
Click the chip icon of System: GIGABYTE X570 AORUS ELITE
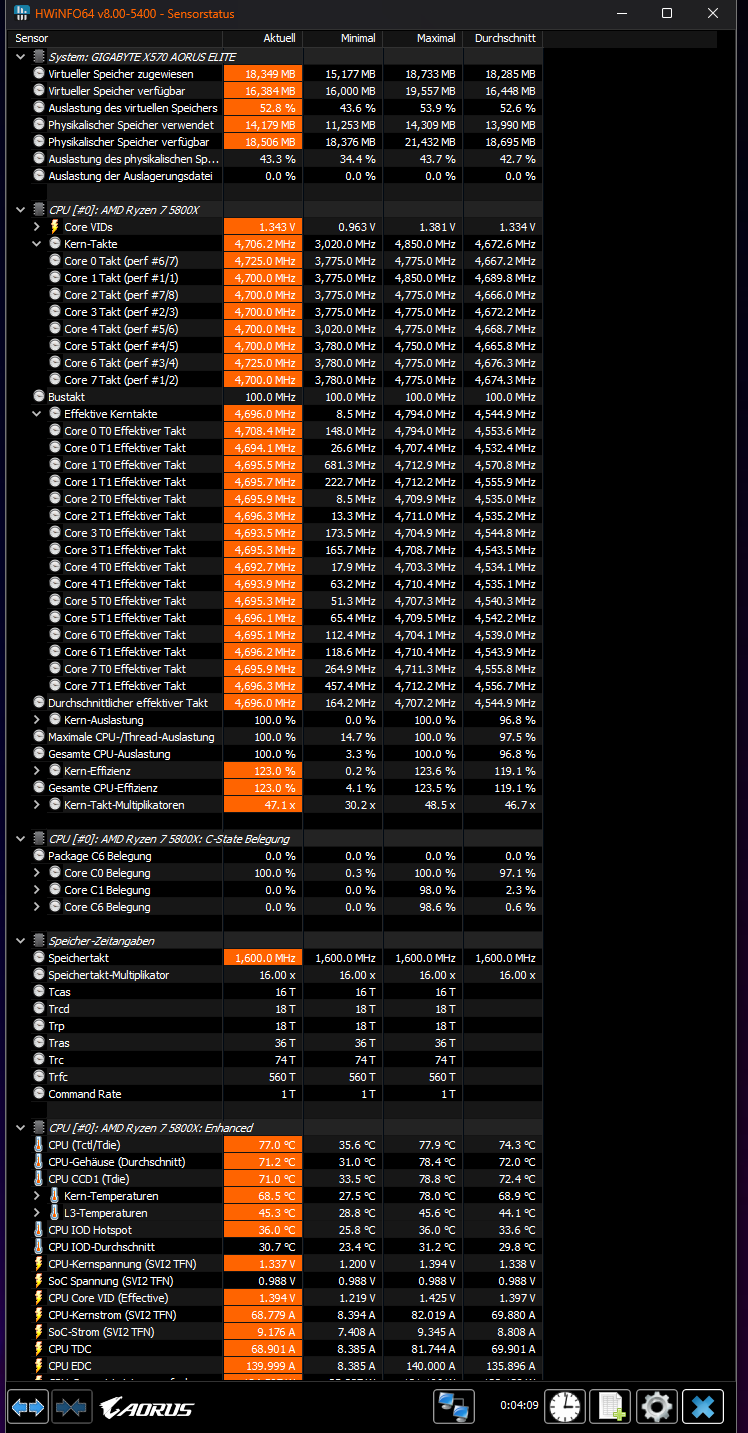point(39,57)
